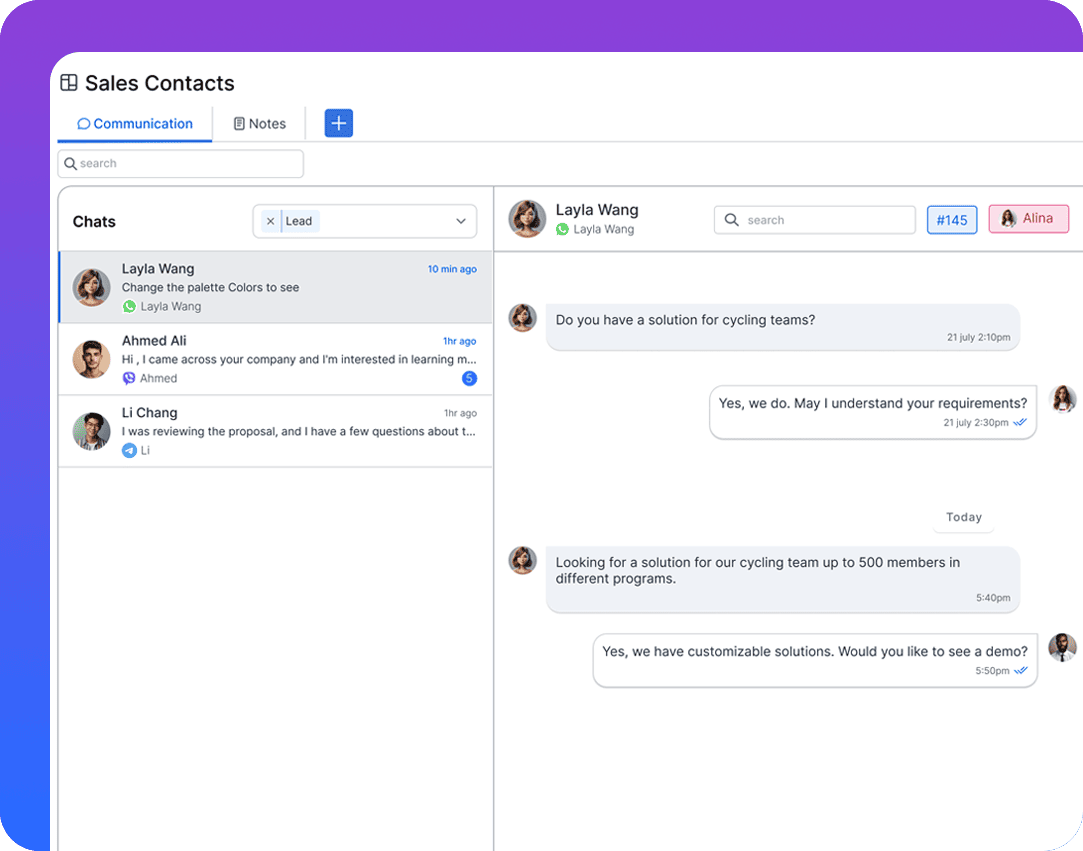
Task: Click the read-receipt checkmarks next to 5:50pm
Action: point(1020,671)
